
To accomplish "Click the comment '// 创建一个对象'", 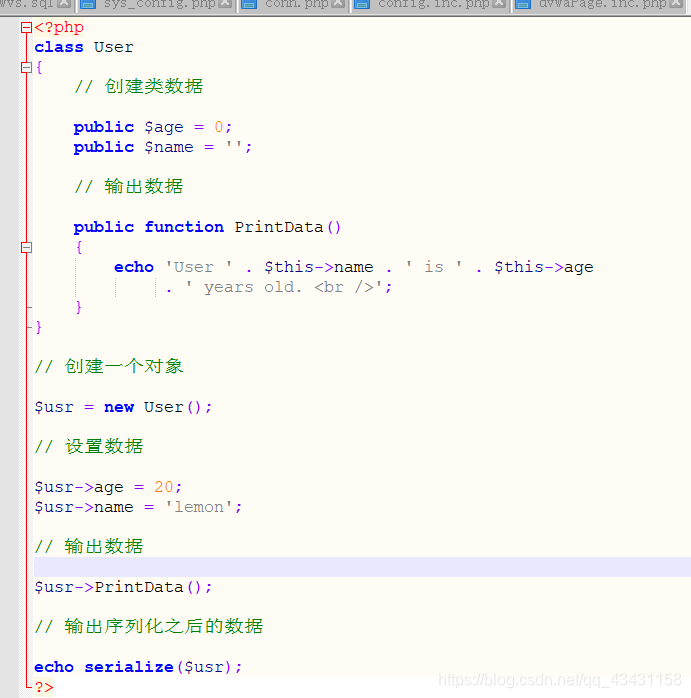I will click(109, 366).
